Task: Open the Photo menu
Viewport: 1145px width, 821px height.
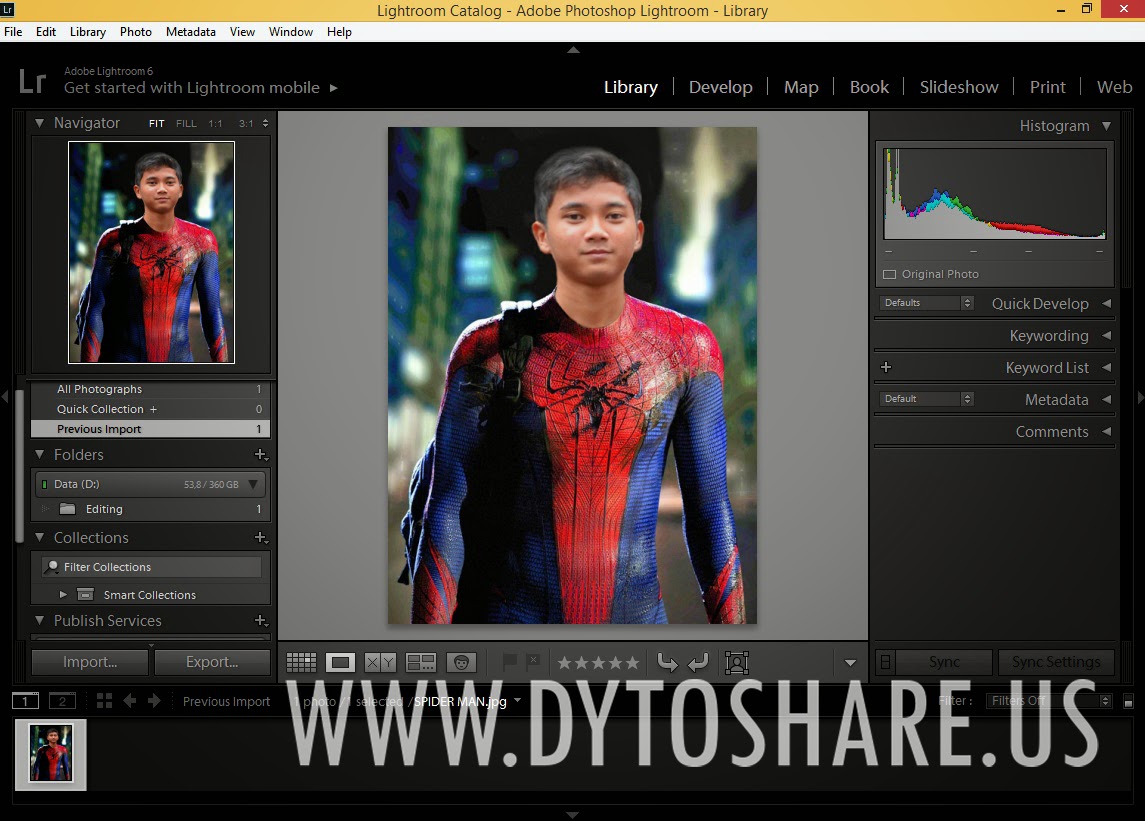Action: point(136,32)
